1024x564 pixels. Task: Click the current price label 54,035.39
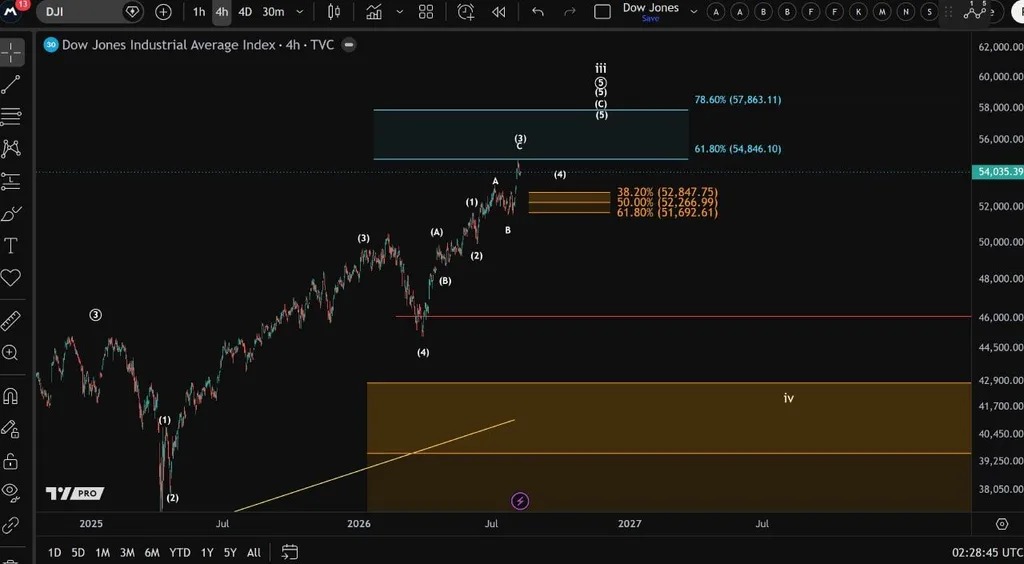[998, 172]
